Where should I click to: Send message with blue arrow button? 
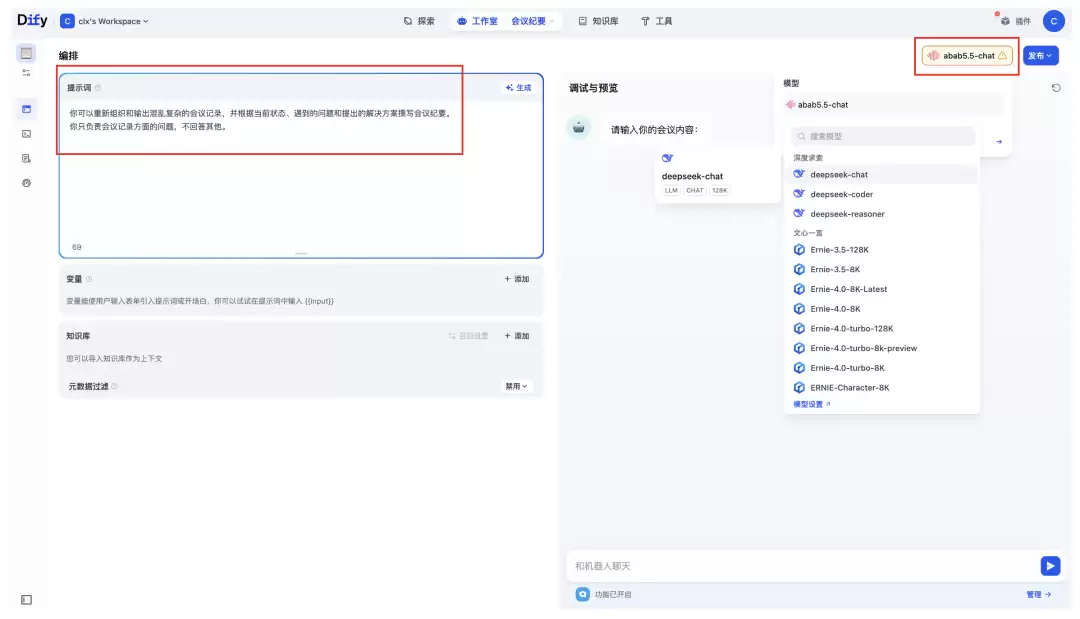1050,566
